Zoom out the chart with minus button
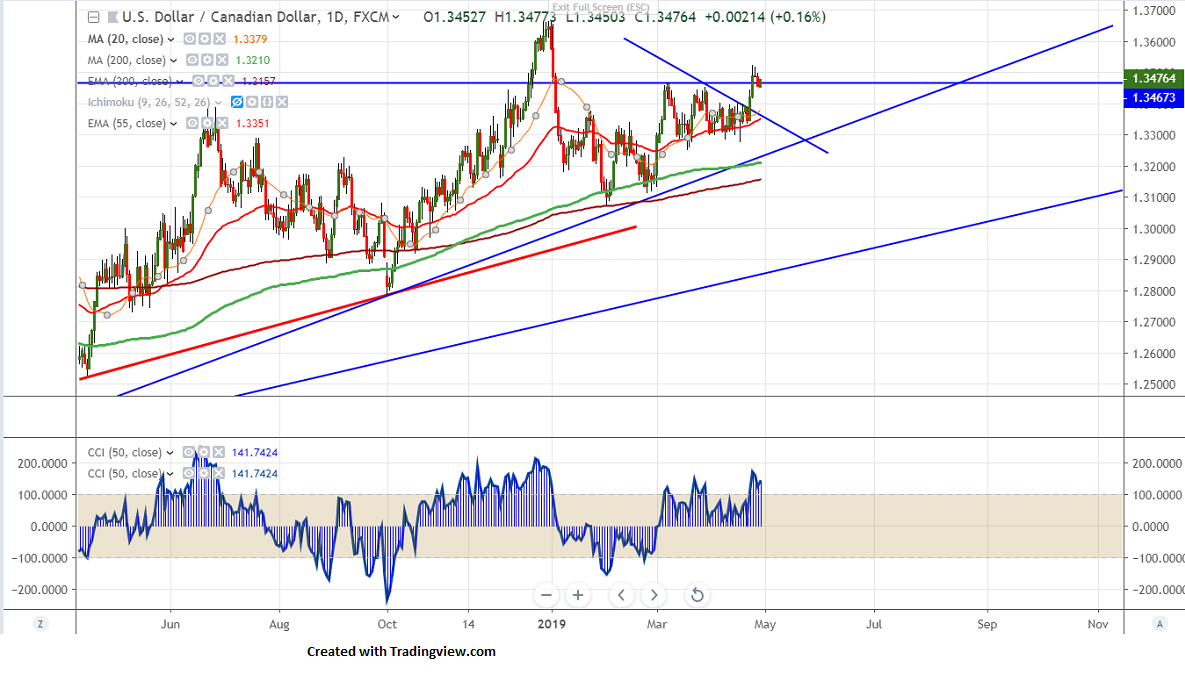This screenshot has height=689, width=1185. (x=546, y=595)
